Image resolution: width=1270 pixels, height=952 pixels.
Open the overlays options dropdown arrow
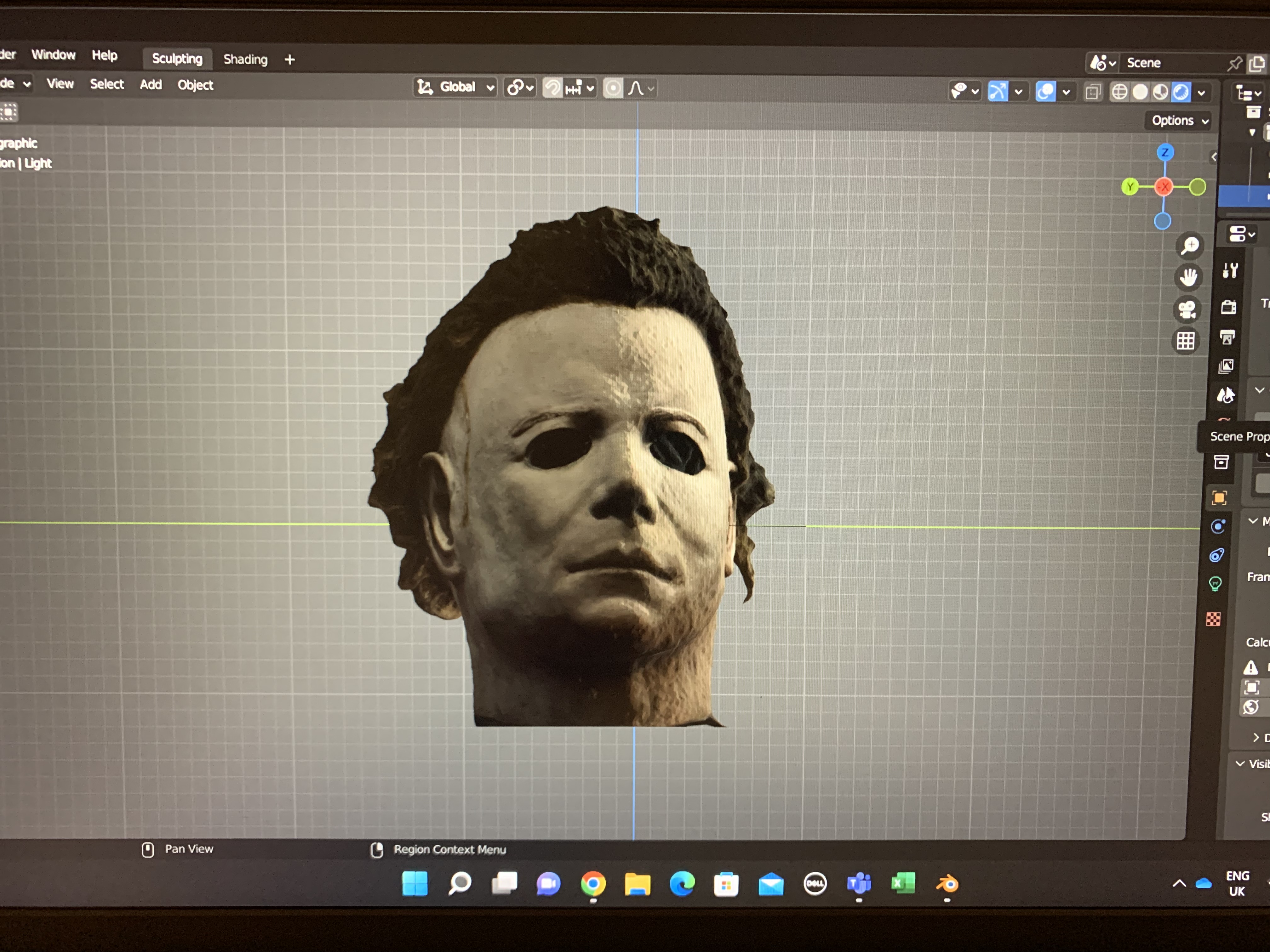[1066, 92]
